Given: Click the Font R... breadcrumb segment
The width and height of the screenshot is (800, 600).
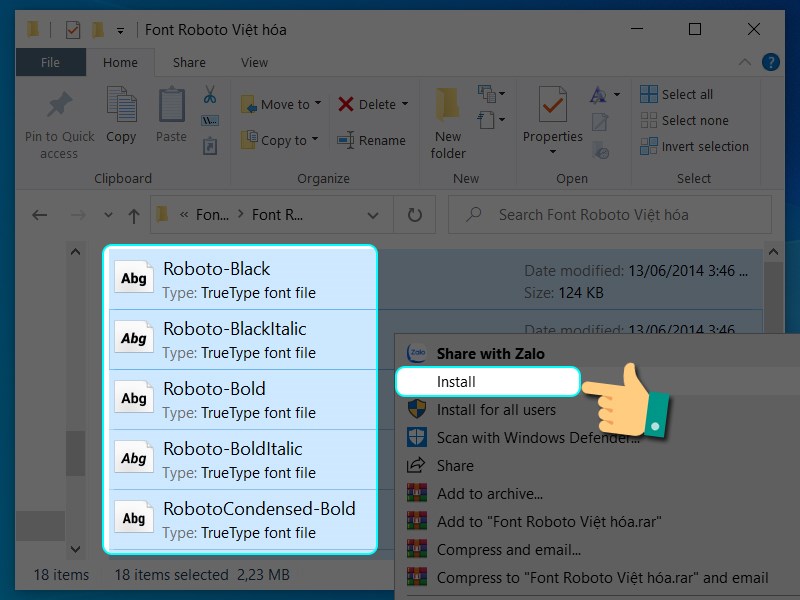Looking at the screenshot, I should click(x=277, y=215).
